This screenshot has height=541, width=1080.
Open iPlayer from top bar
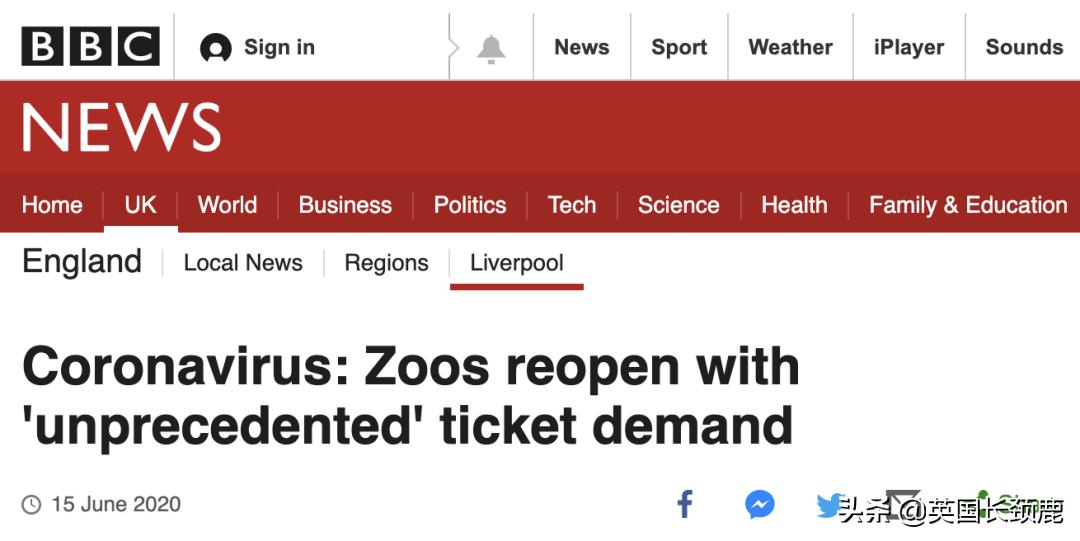pyautogui.click(x=908, y=47)
